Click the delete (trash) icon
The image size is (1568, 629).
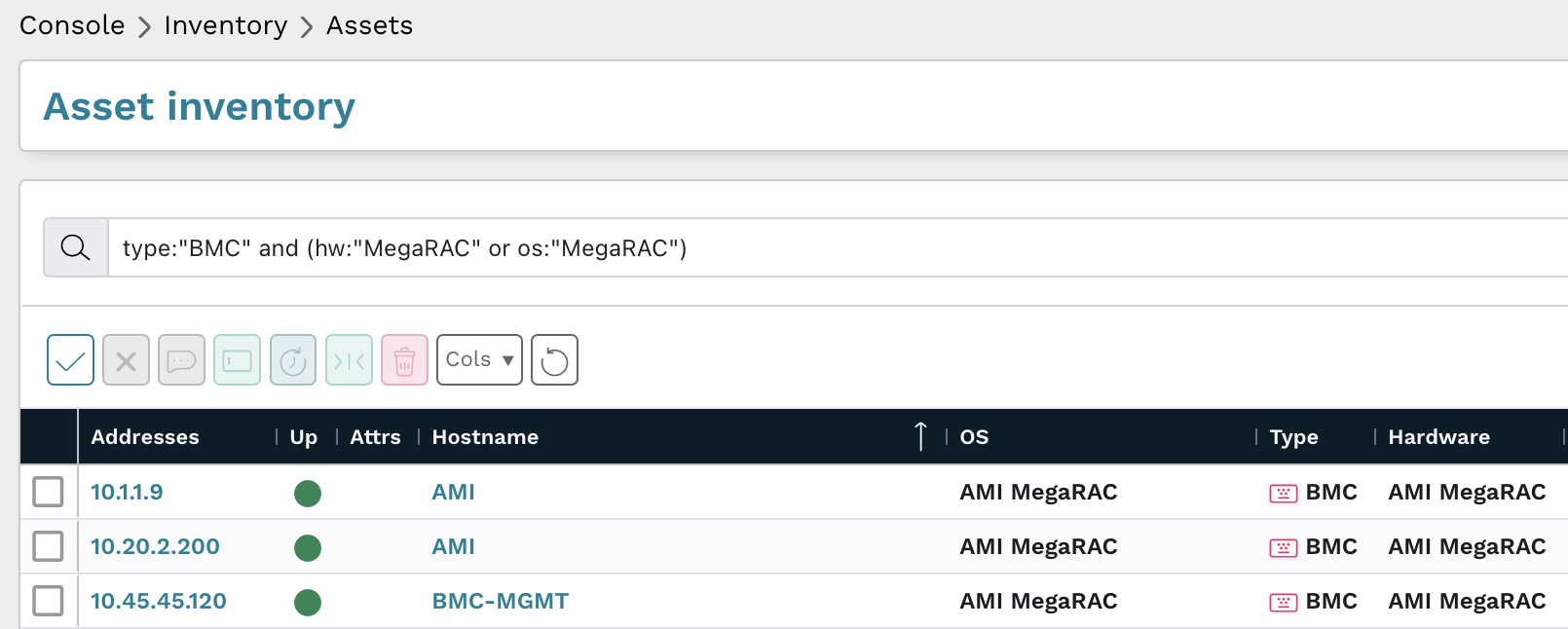(403, 359)
